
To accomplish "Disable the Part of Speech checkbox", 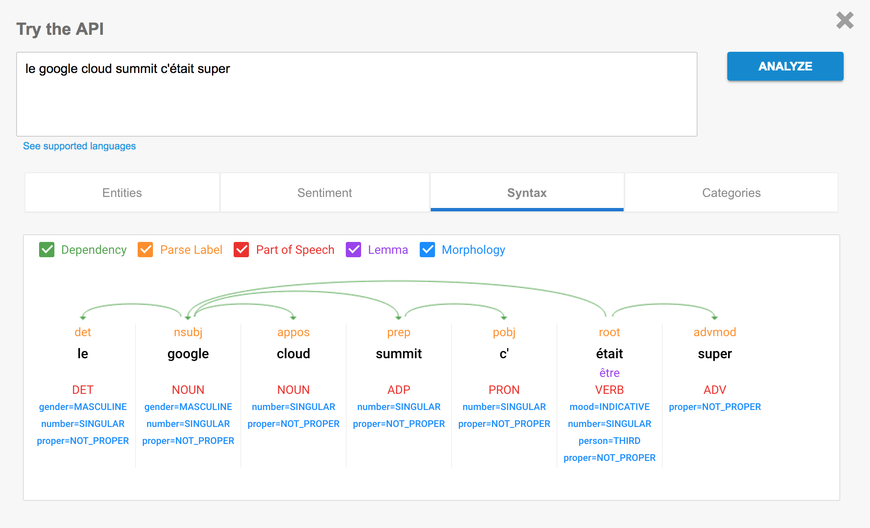I will [x=241, y=250].
